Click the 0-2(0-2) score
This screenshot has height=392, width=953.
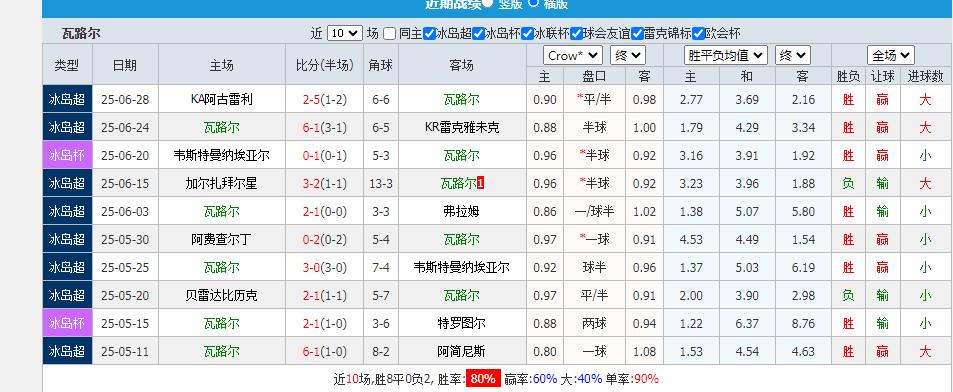325,239
